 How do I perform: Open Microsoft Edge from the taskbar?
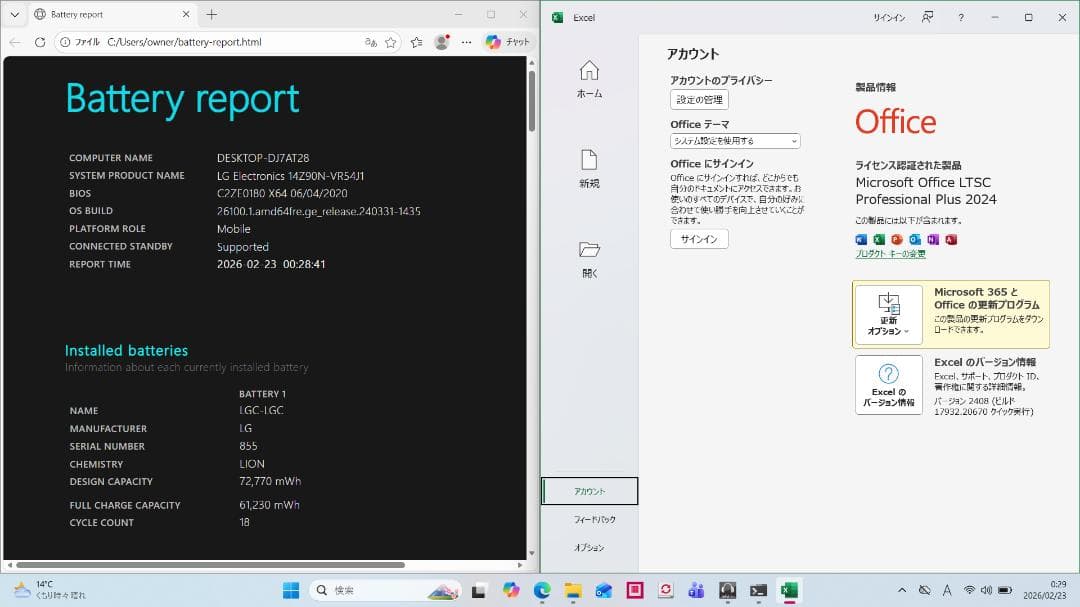[542, 590]
